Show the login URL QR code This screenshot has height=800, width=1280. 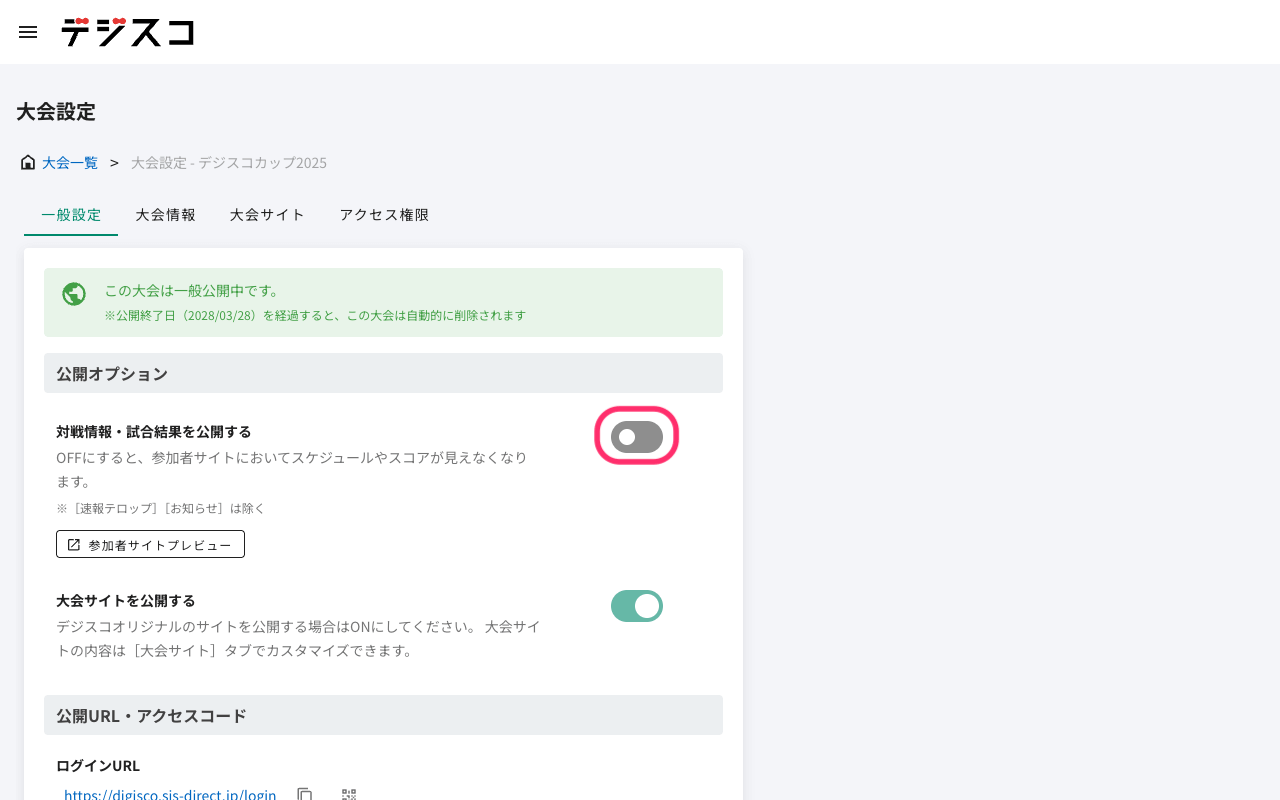point(349,794)
